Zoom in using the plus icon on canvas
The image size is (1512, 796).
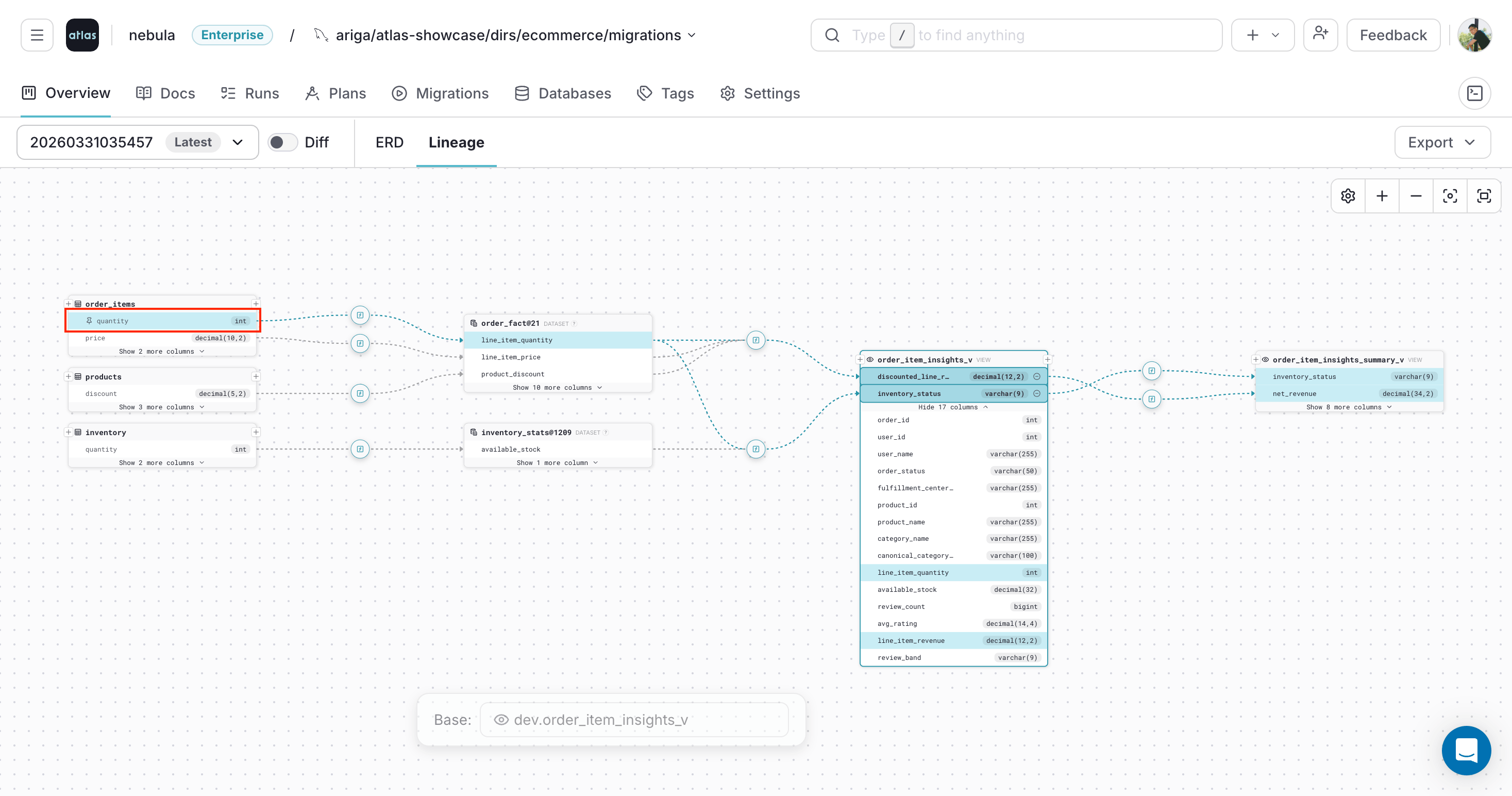1382,195
